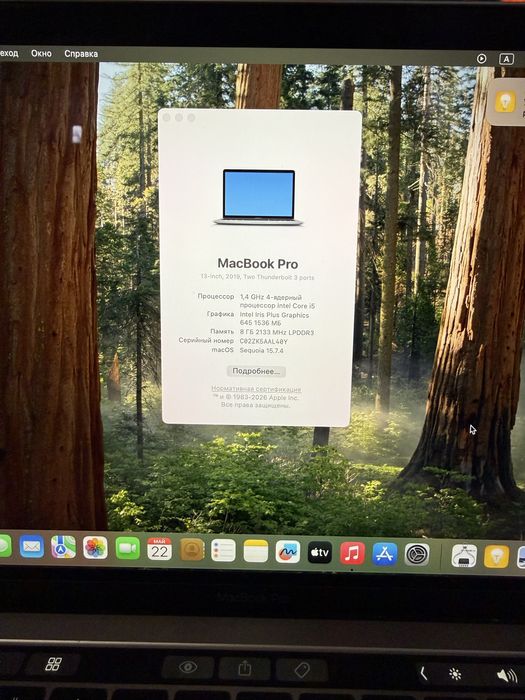
Task: Select the small file icon on the desktop
Action: [77, 134]
